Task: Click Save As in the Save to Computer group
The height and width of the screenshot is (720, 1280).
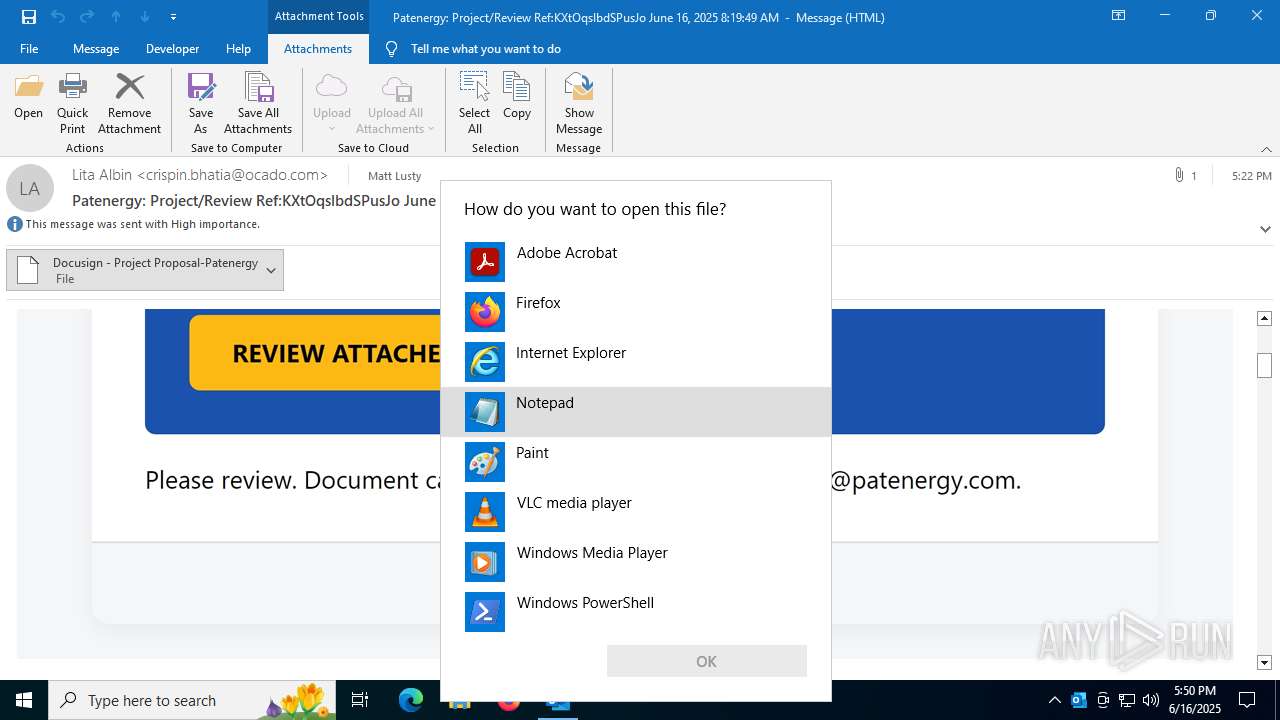Action: click(x=201, y=103)
